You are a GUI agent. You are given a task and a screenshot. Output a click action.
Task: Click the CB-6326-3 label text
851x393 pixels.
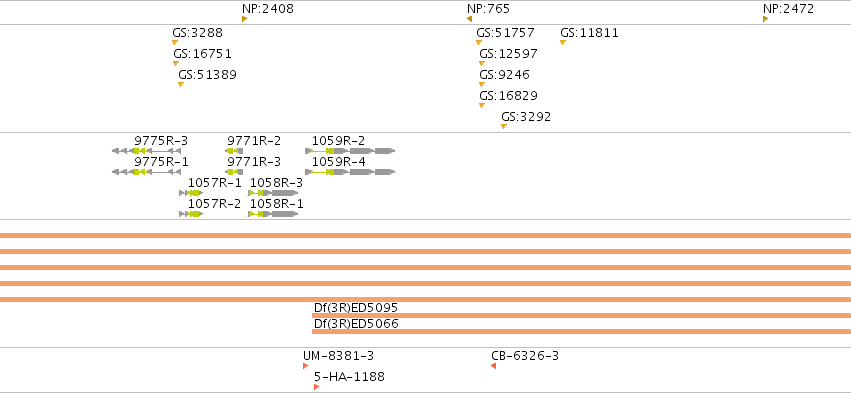click(x=525, y=356)
